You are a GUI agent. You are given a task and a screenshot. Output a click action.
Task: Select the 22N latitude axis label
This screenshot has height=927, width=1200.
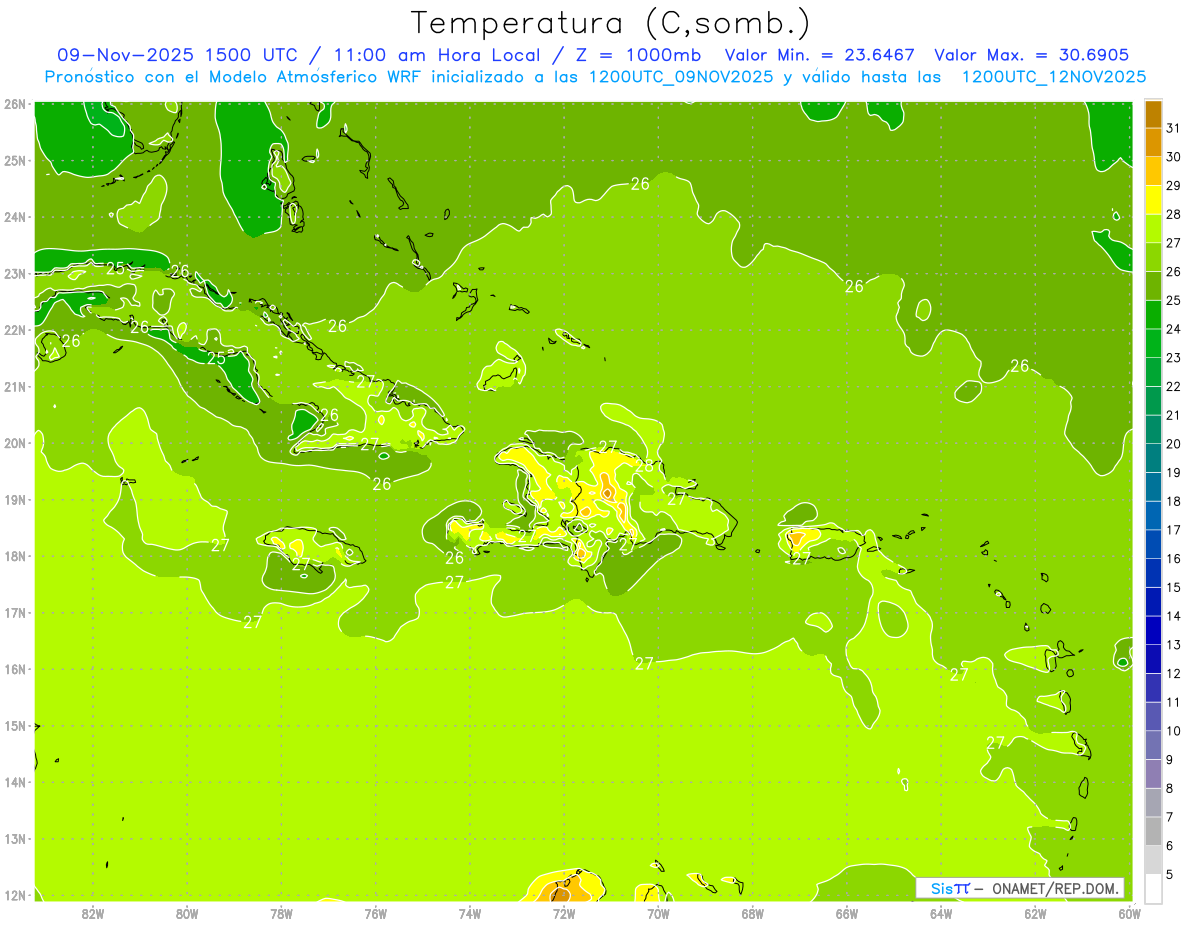click(15, 330)
